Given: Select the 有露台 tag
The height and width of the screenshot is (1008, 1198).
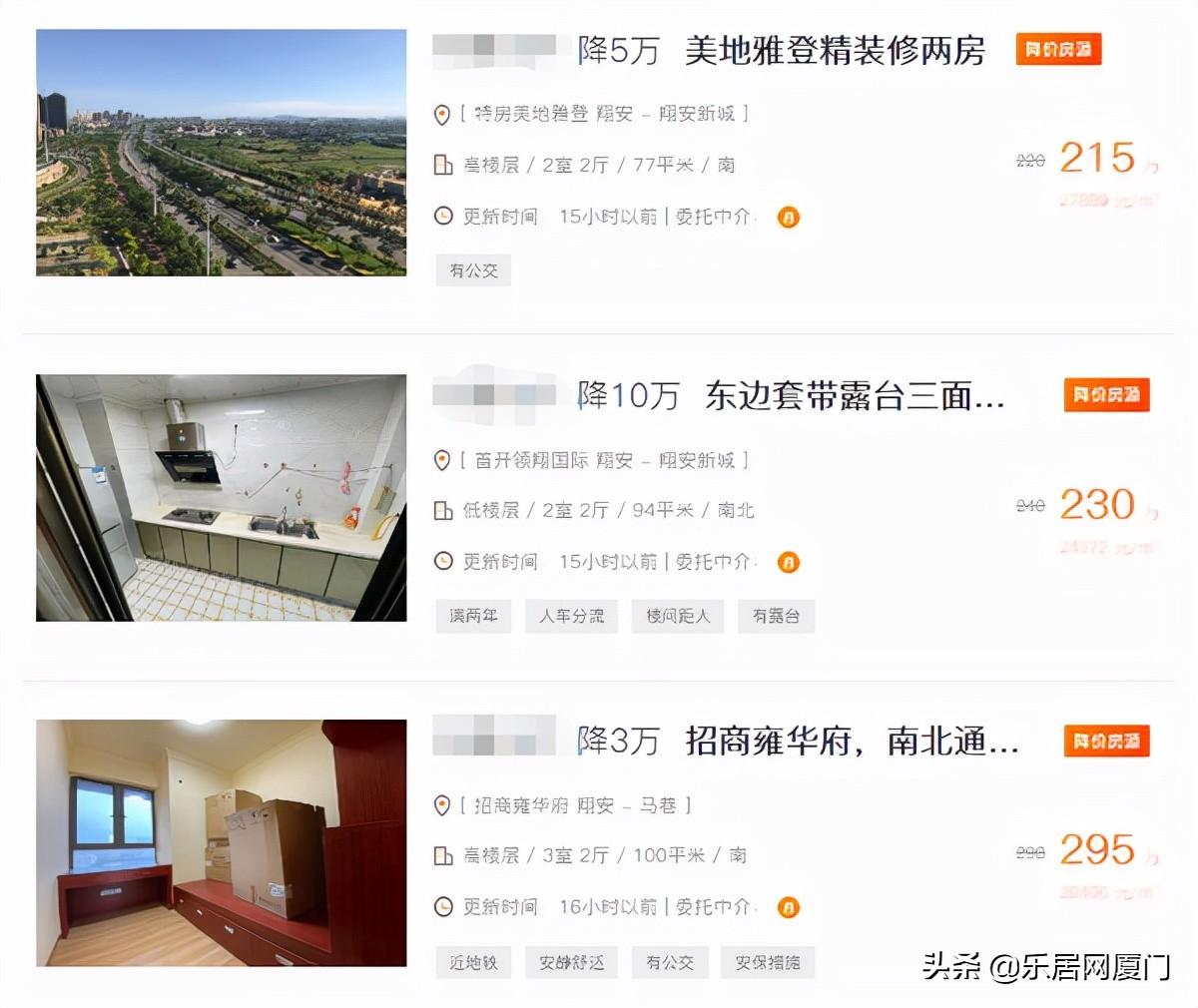Looking at the screenshot, I should coord(777,617).
